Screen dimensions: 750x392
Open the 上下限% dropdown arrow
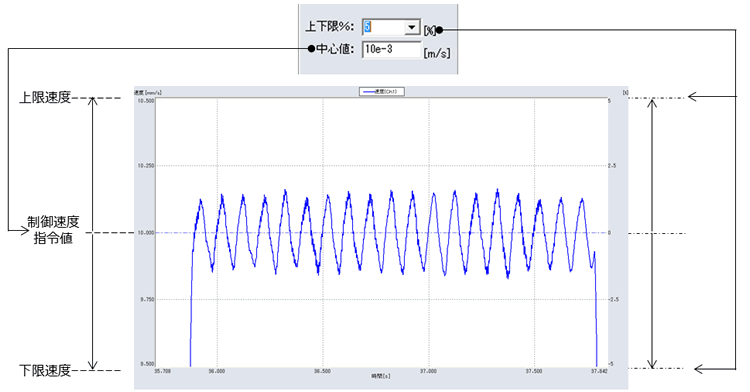tap(412, 27)
